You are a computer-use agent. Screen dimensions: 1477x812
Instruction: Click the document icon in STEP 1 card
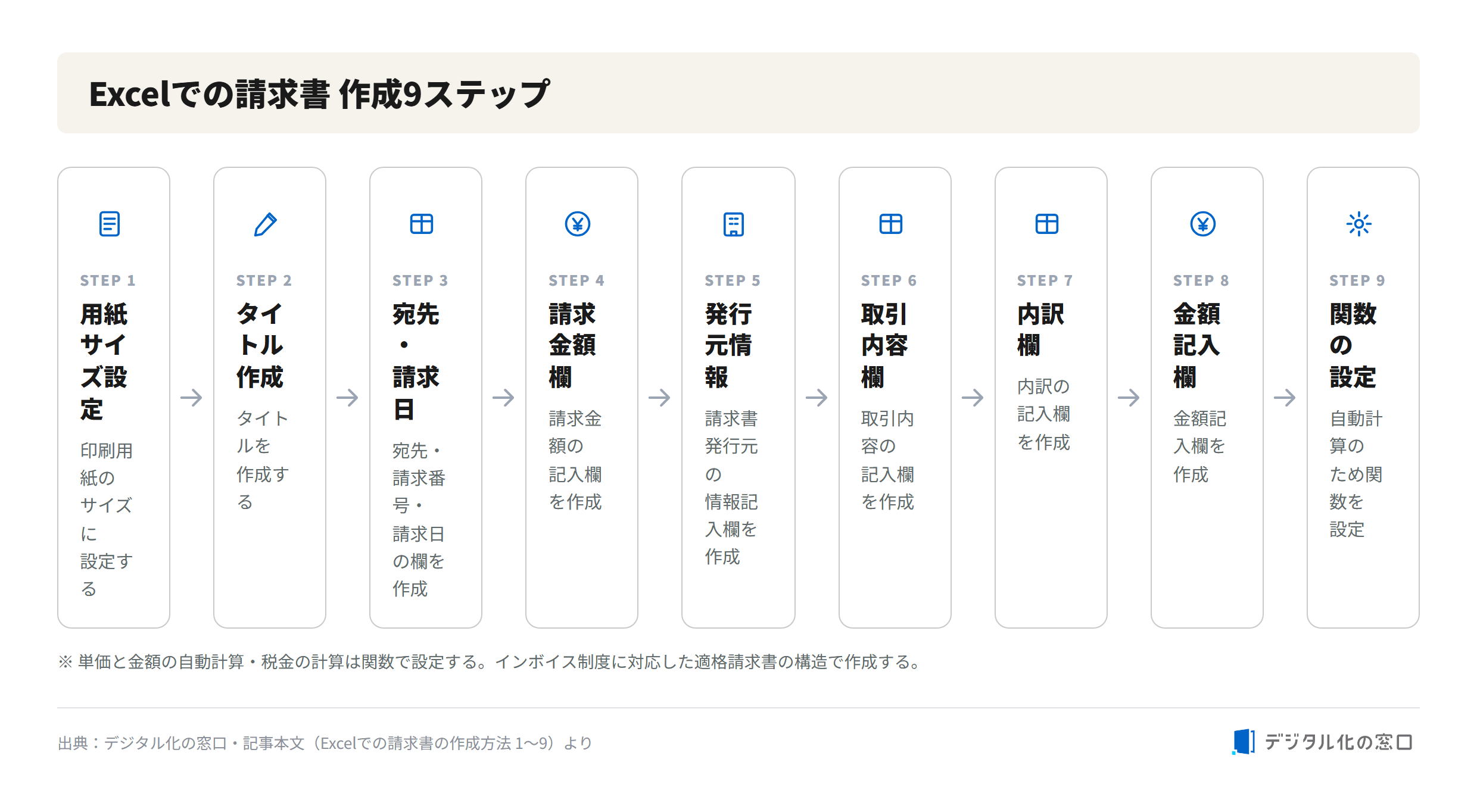pos(109,224)
